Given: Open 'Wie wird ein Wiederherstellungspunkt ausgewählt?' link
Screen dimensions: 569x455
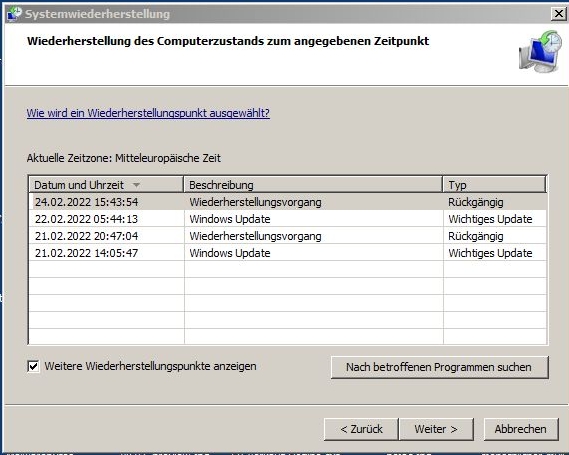Looking at the screenshot, I should [x=148, y=113].
